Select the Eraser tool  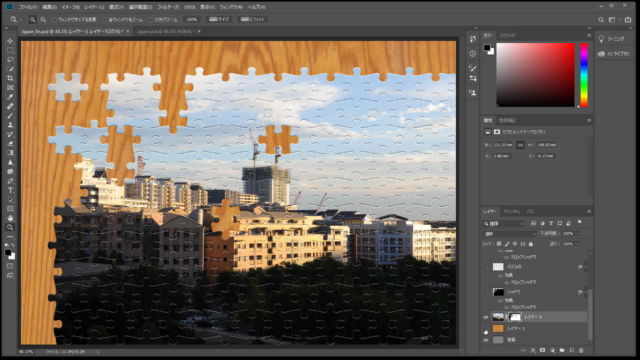pos(10,144)
